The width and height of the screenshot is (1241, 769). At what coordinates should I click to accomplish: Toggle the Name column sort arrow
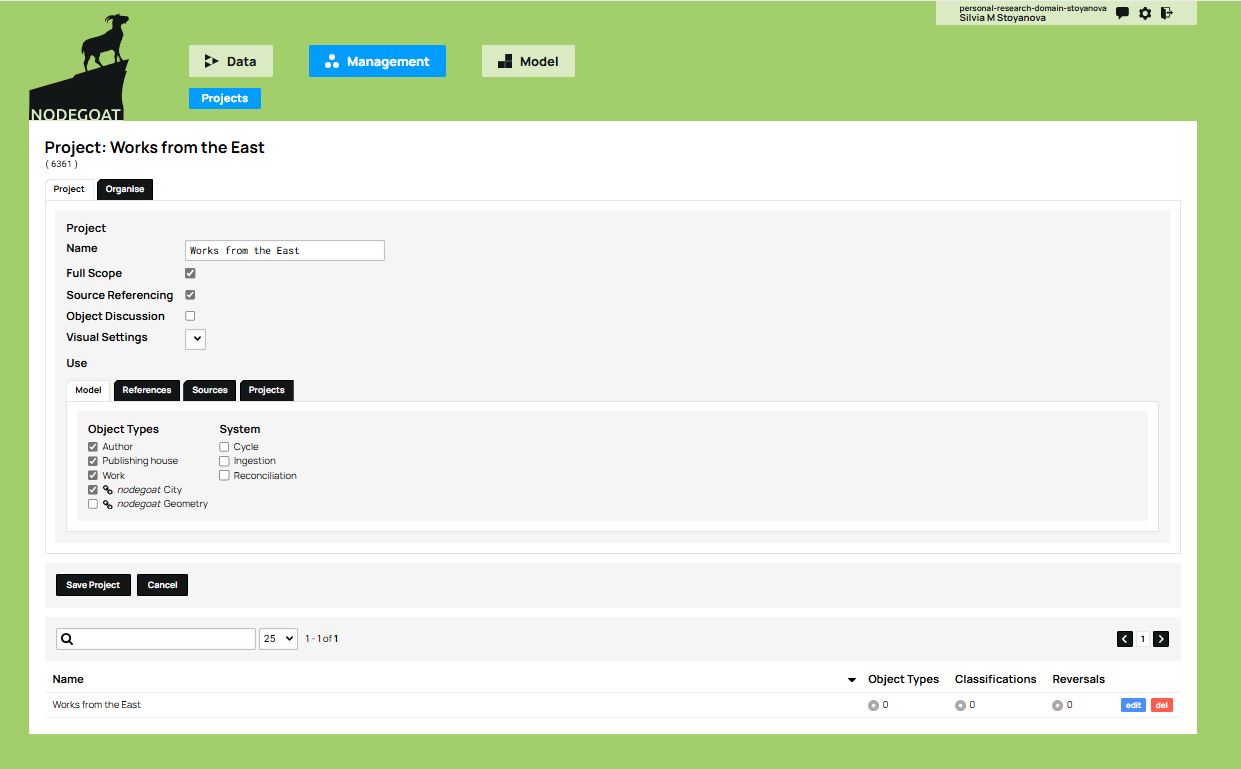coord(852,680)
